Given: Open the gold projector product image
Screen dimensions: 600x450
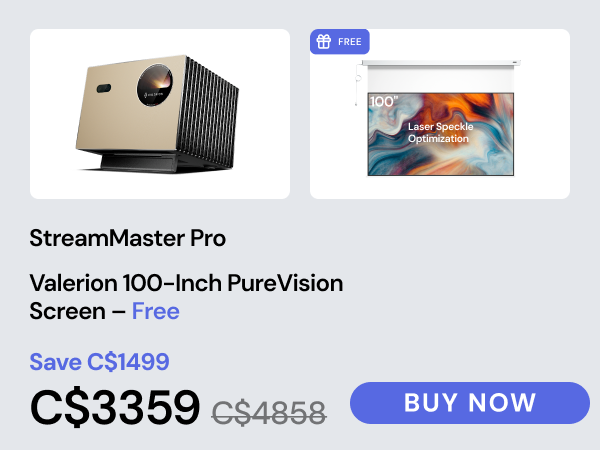Looking at the screenshot, I should pyautogui.click(x=160, y=114).
